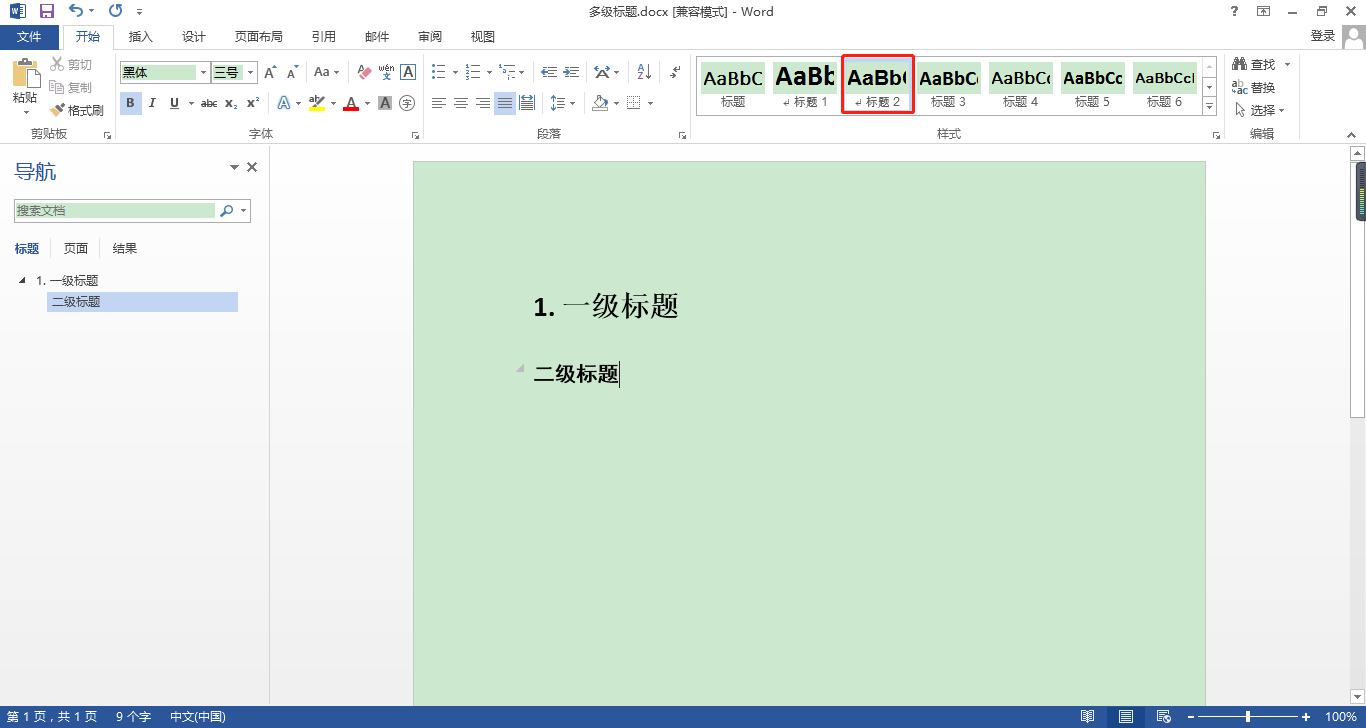The width and height of the screenshot is (1366, 728).
Task: Toggle subscript formatting
Action: point(231,103)
